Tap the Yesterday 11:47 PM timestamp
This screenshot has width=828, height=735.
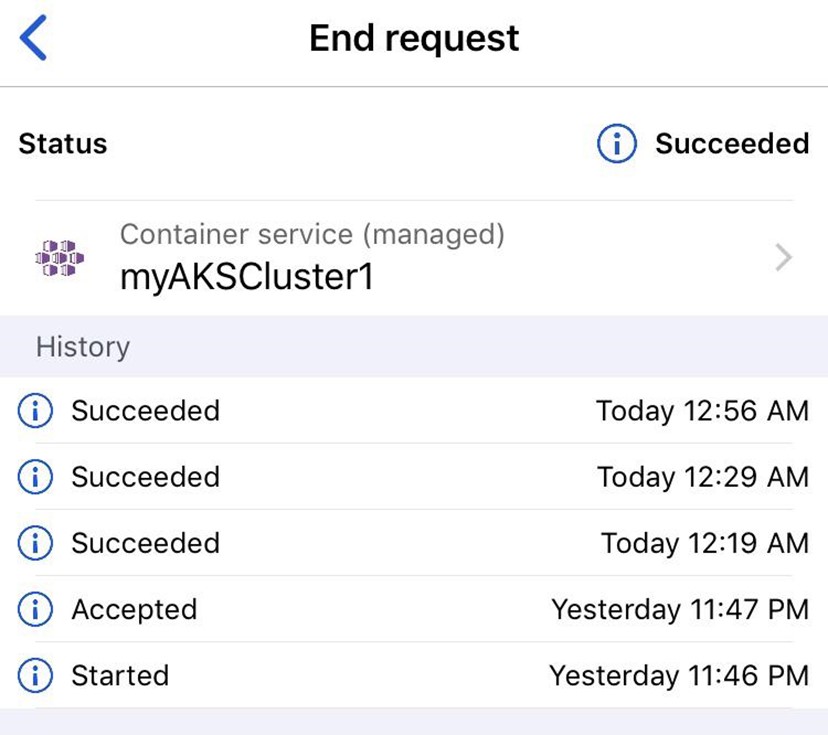click(x=680, y=610)
